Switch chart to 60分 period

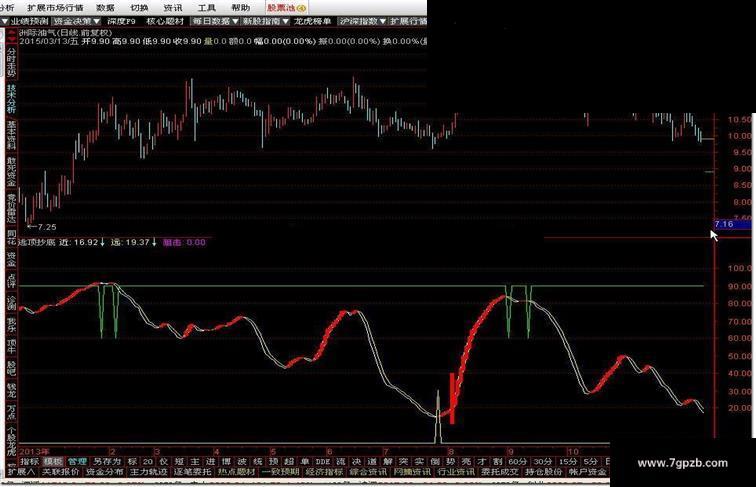[517, 462]
